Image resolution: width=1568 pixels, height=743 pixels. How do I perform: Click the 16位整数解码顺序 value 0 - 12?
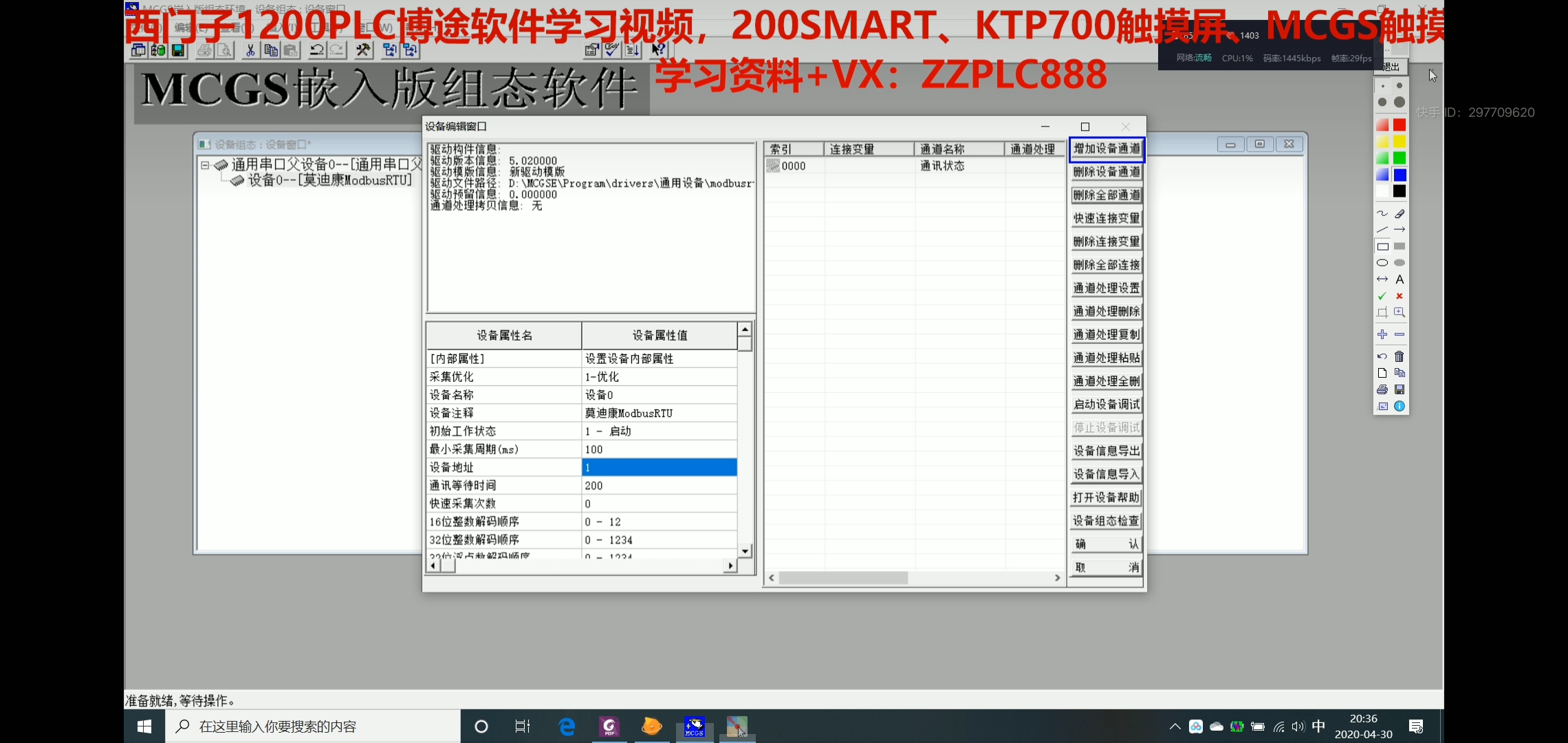660,522
